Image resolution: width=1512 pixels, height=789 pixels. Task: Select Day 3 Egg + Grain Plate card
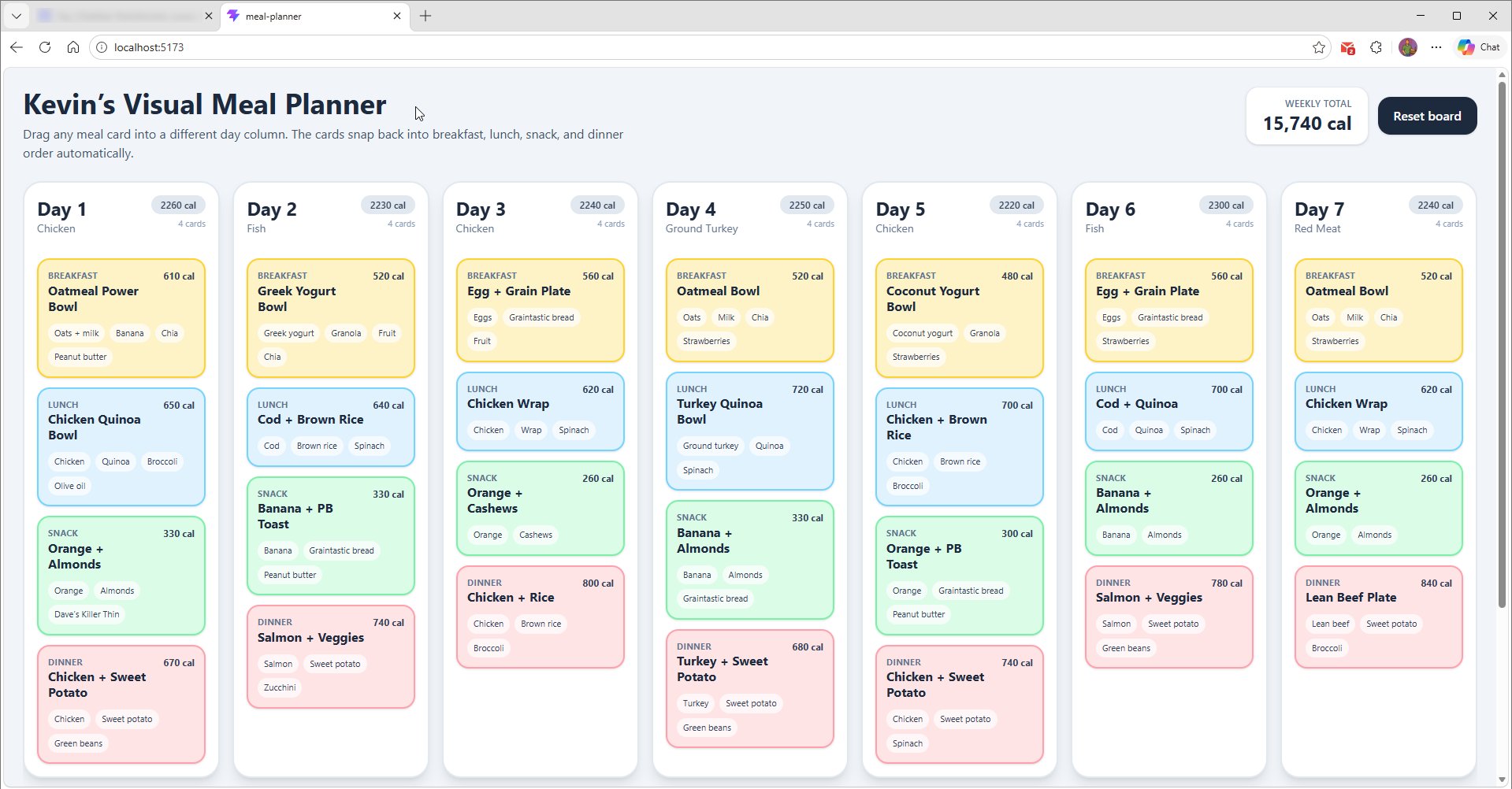[x=541, y=310]
